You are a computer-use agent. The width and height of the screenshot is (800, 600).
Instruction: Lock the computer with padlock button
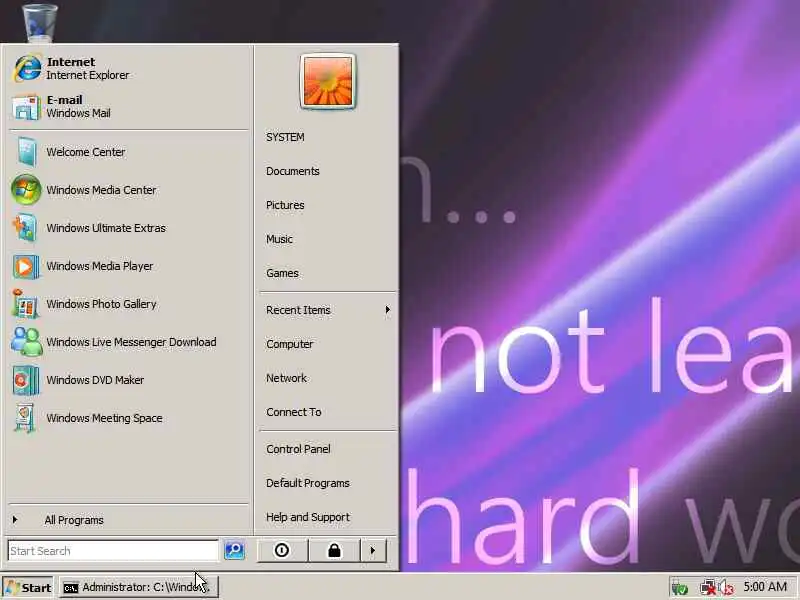(x=334, y=551)
